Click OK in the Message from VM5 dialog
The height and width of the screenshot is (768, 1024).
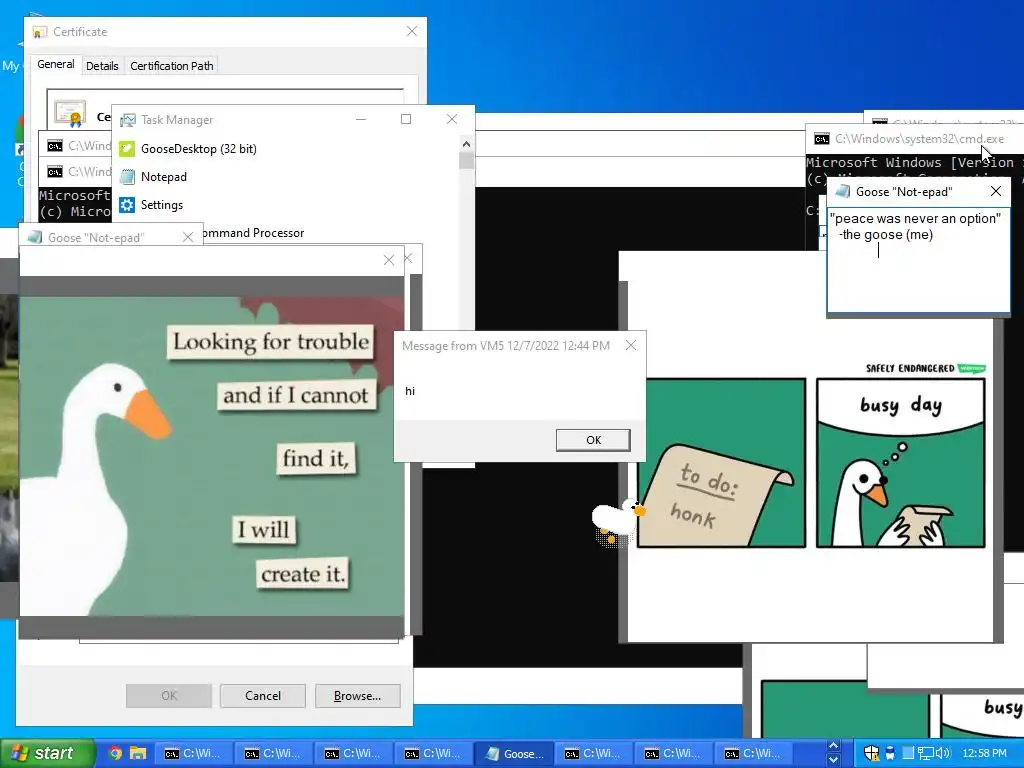click(x=593, y=440)
